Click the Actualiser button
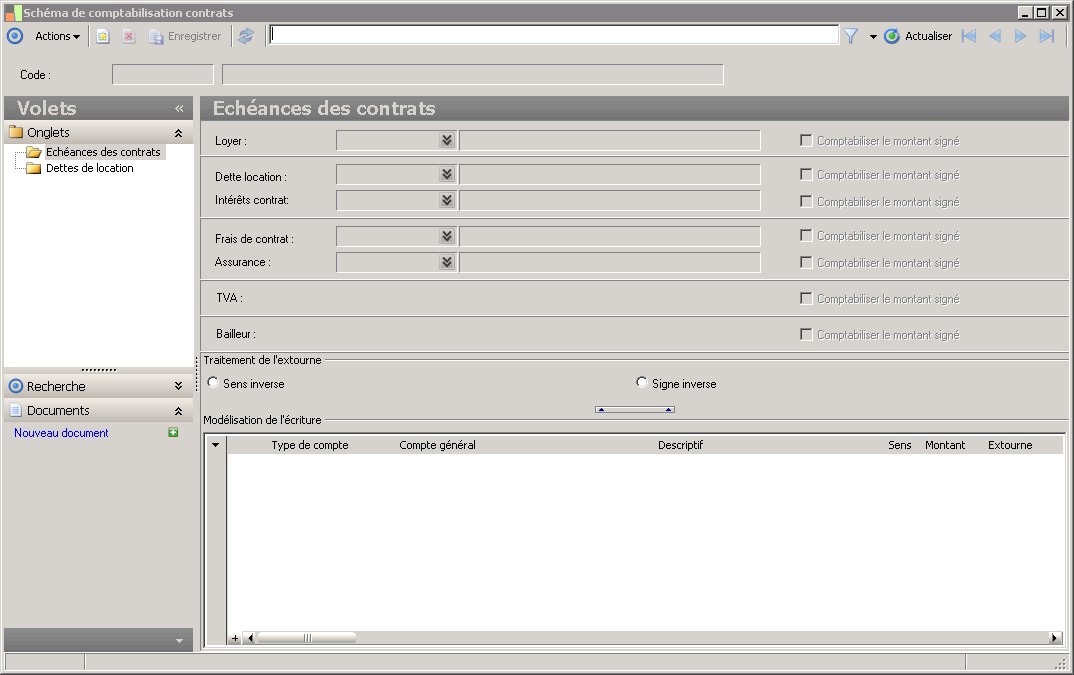This screenshot has width=1074, height=675. [918, 36]
